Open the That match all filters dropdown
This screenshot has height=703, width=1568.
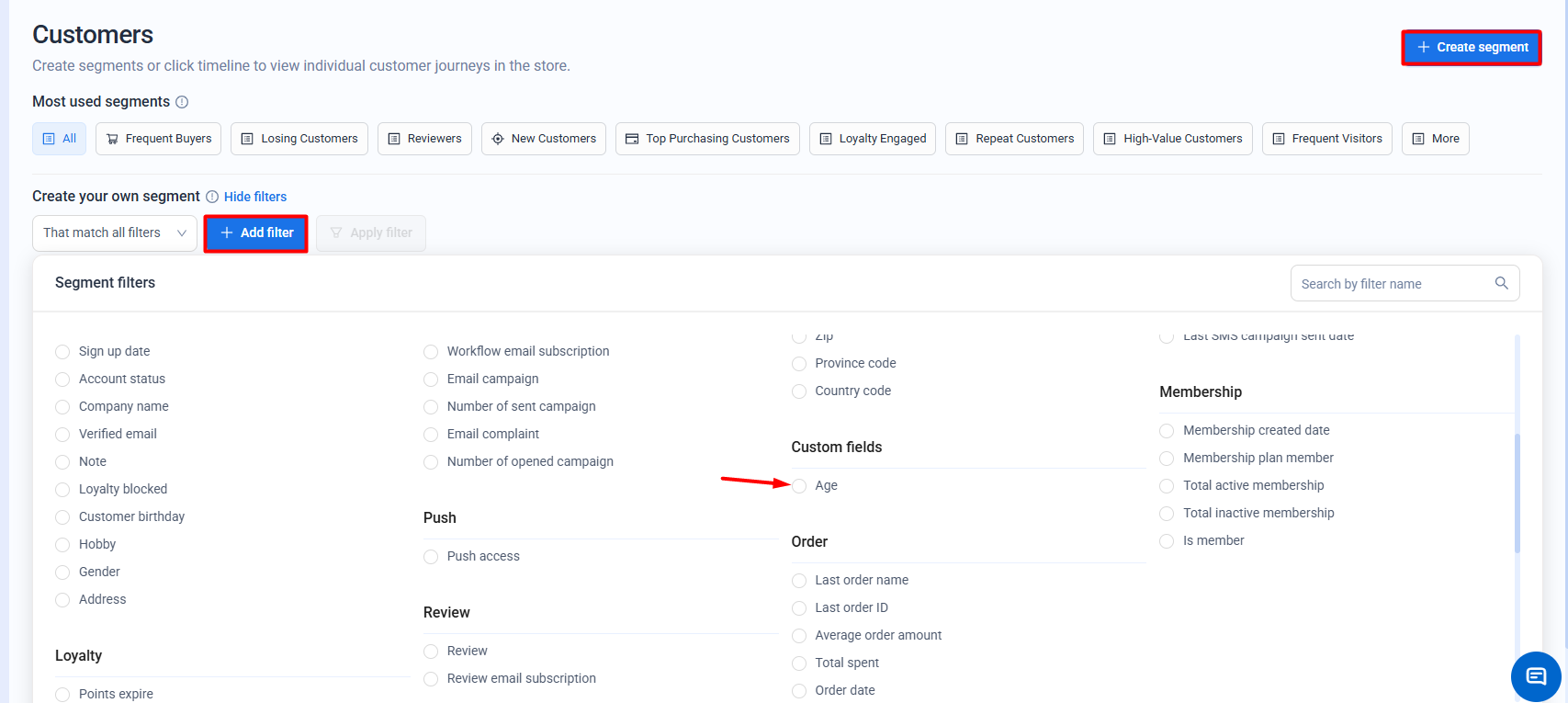click(115, 233)
